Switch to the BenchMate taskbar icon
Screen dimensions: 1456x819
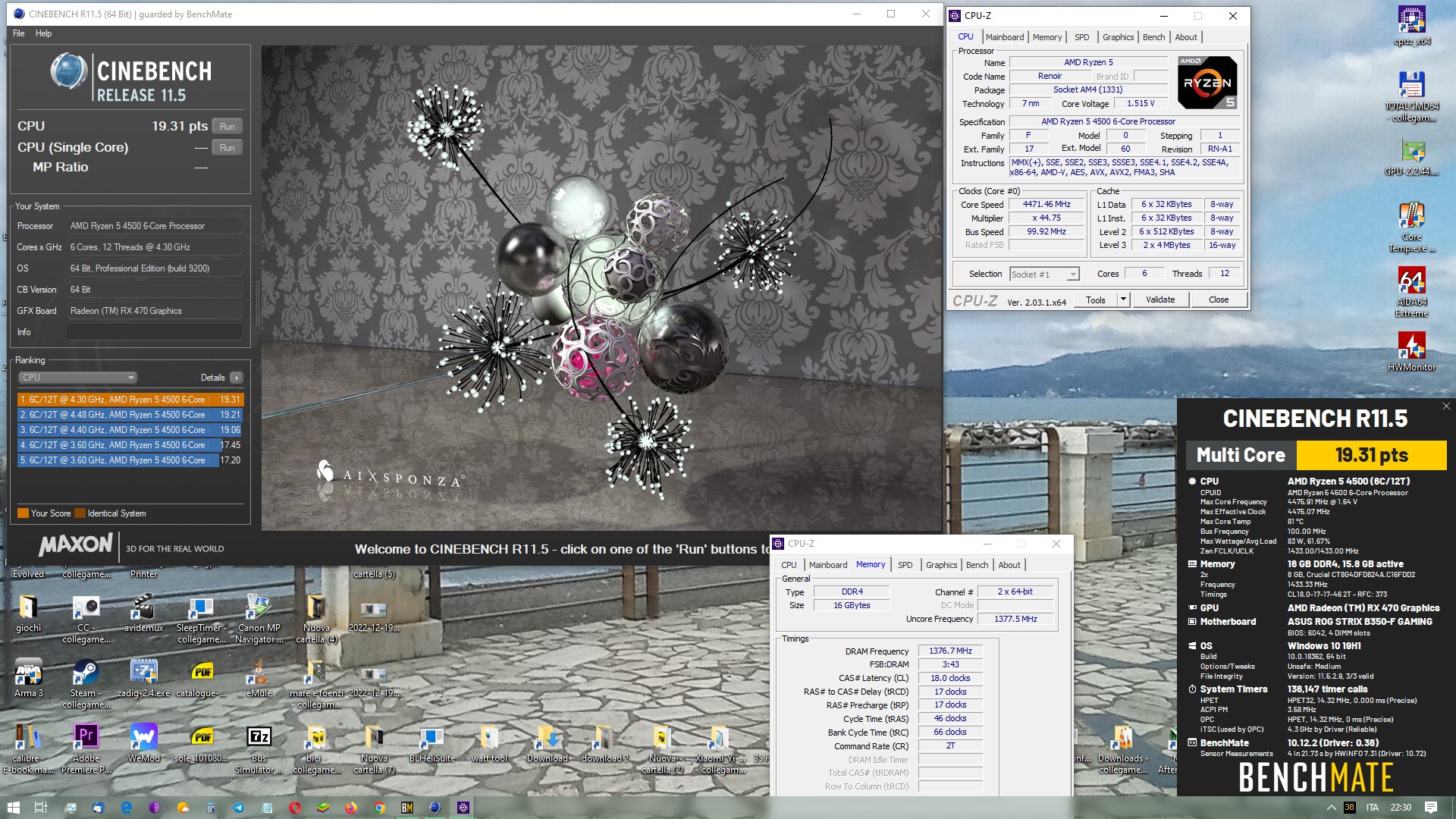[x=407, y=808]
